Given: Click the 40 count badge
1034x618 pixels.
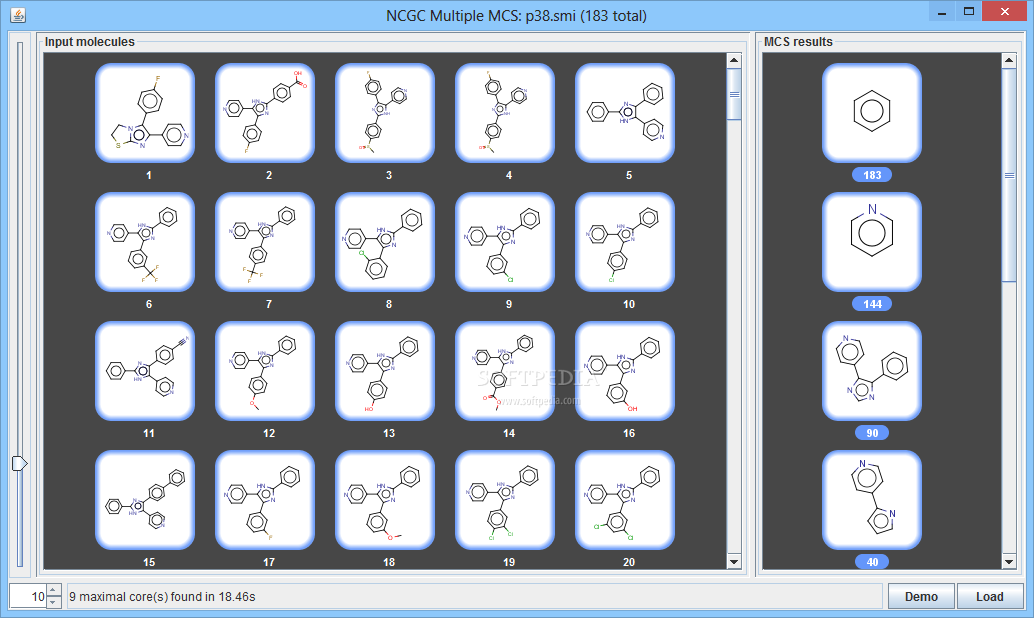Looking at the screenshot, I should click(x=872, y=562).
